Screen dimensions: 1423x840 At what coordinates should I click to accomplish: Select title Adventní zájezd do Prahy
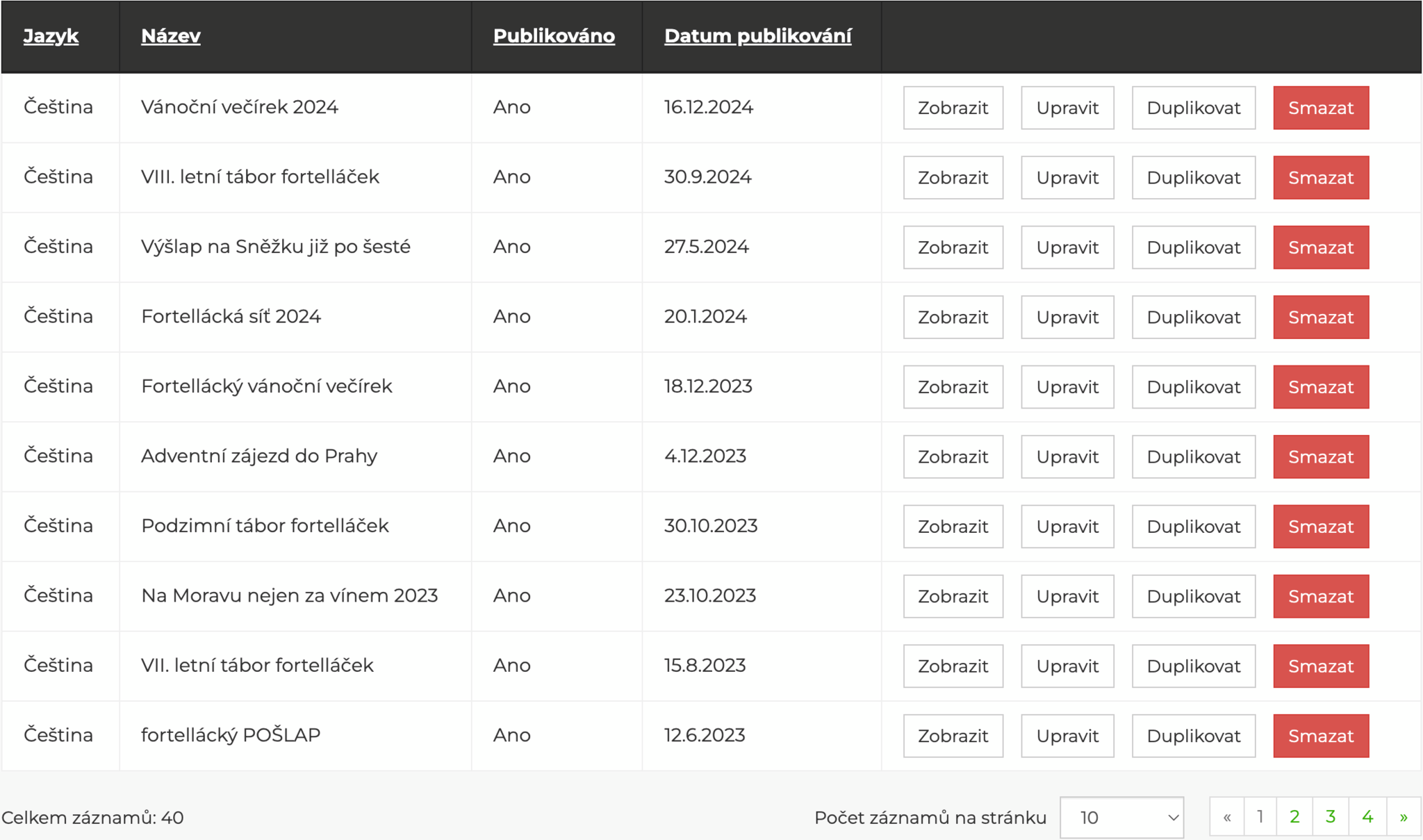tap(259, 456)
